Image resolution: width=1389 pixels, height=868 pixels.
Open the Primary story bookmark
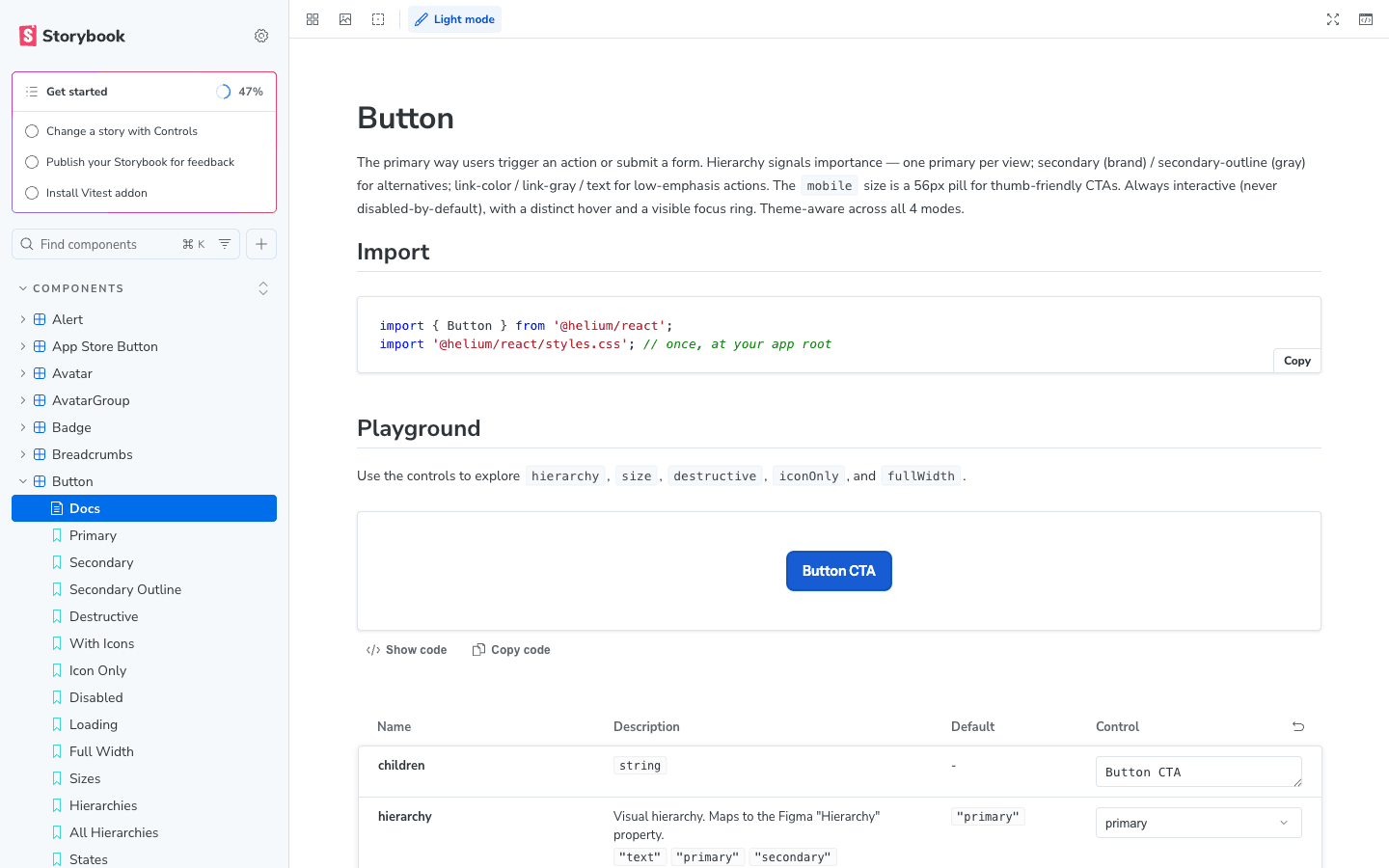click(93, 535)
